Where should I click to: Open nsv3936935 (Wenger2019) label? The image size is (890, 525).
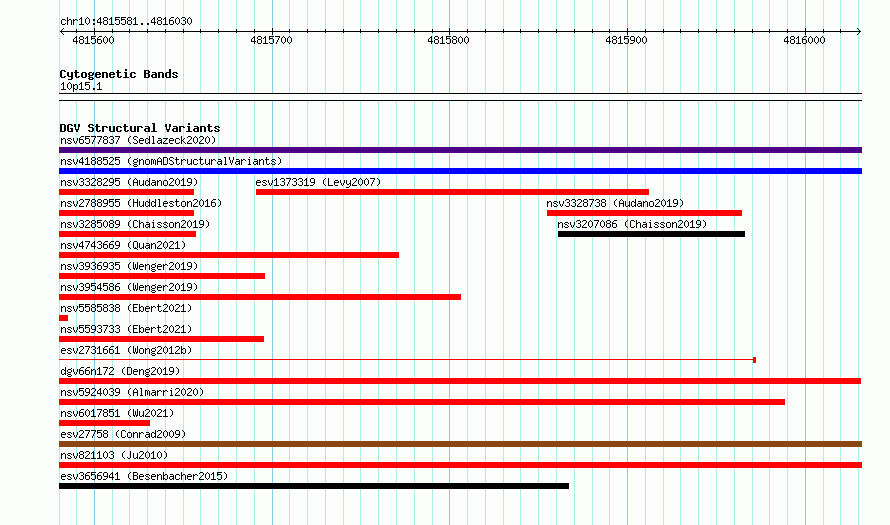[129, 266]
